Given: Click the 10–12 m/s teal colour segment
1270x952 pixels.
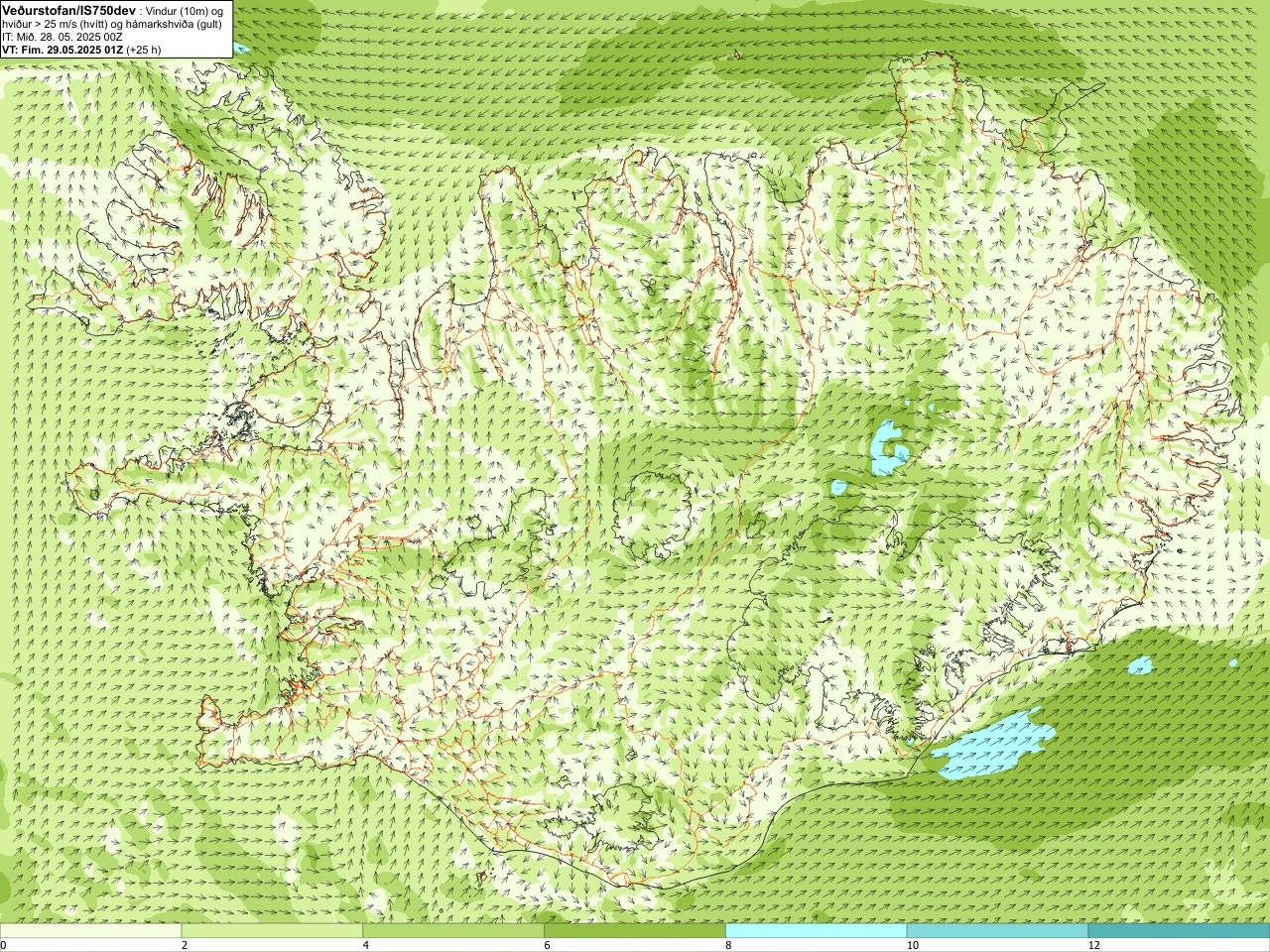Looking at the screenshot, I should [997, 931].
